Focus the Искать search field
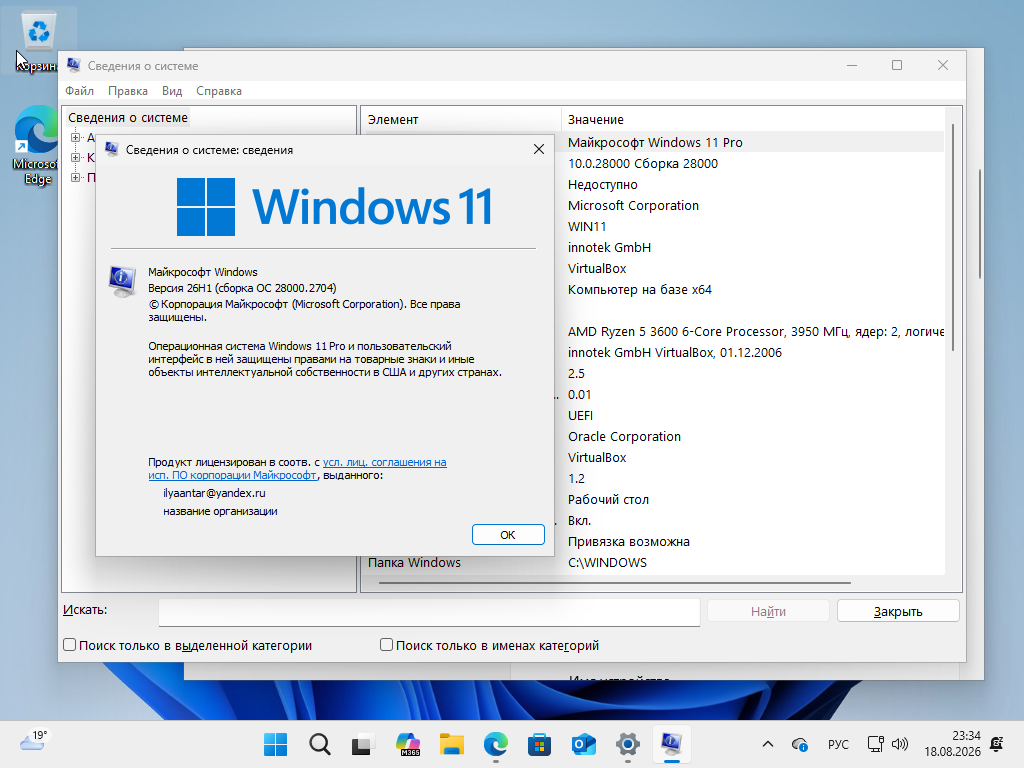This screenshot has width=1024, height=768. point(429,612)
